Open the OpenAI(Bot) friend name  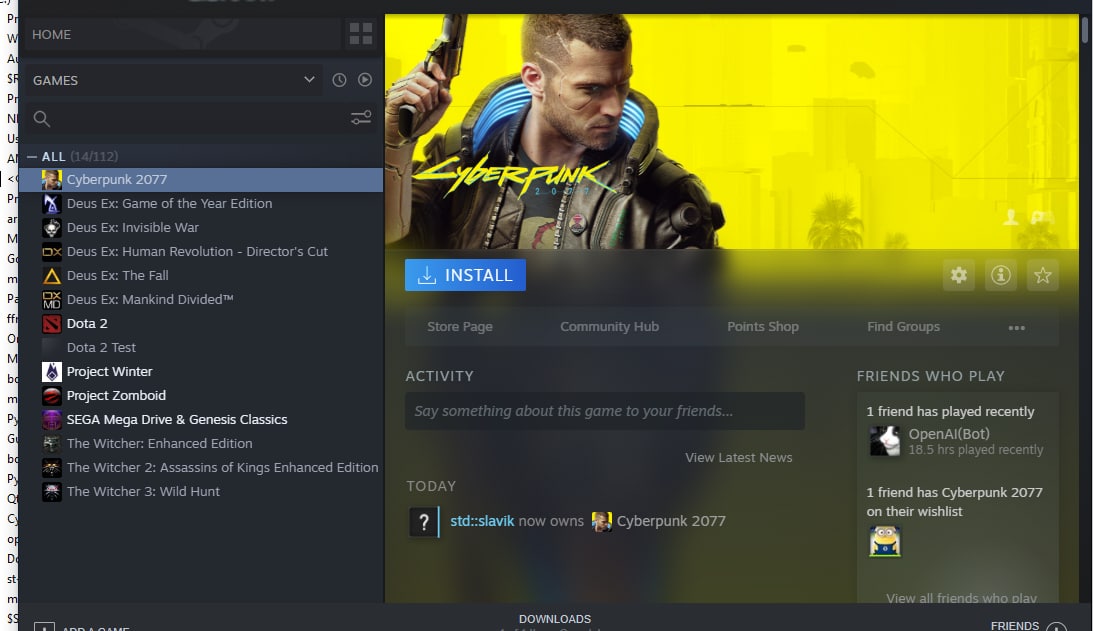tap(949, 434)
